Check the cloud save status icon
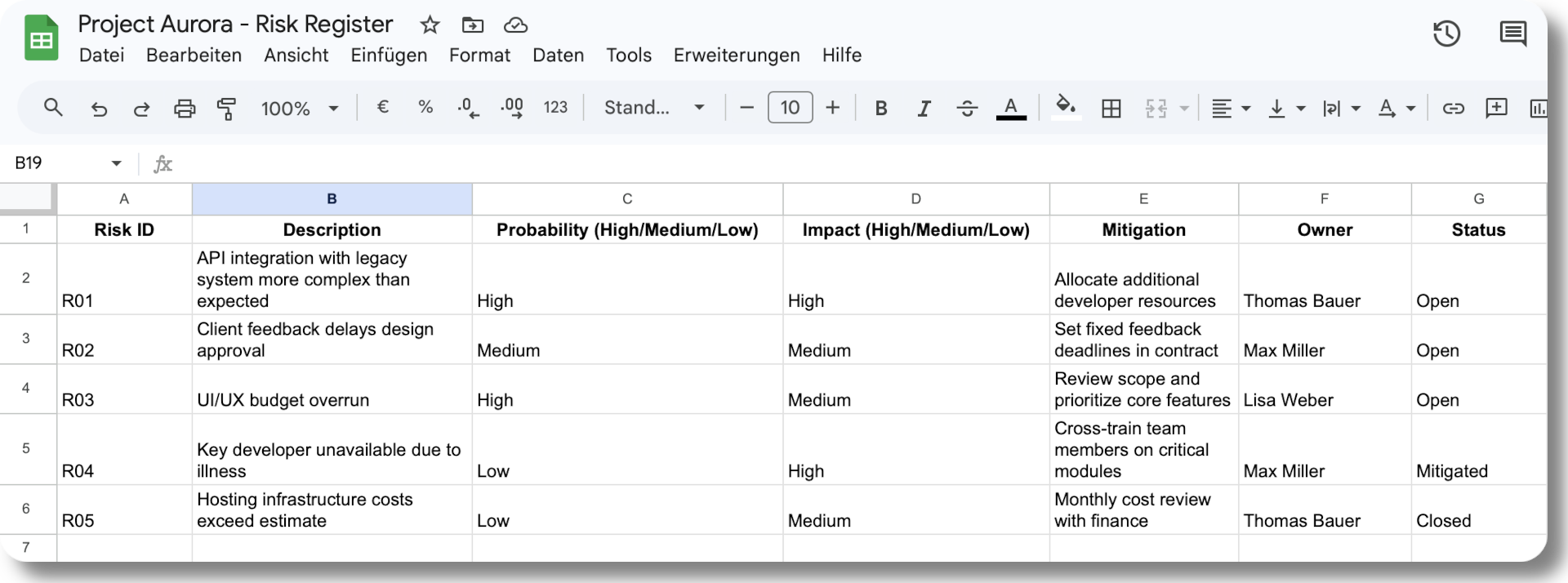The image size is (1568, 583). [x=515, y=25]
